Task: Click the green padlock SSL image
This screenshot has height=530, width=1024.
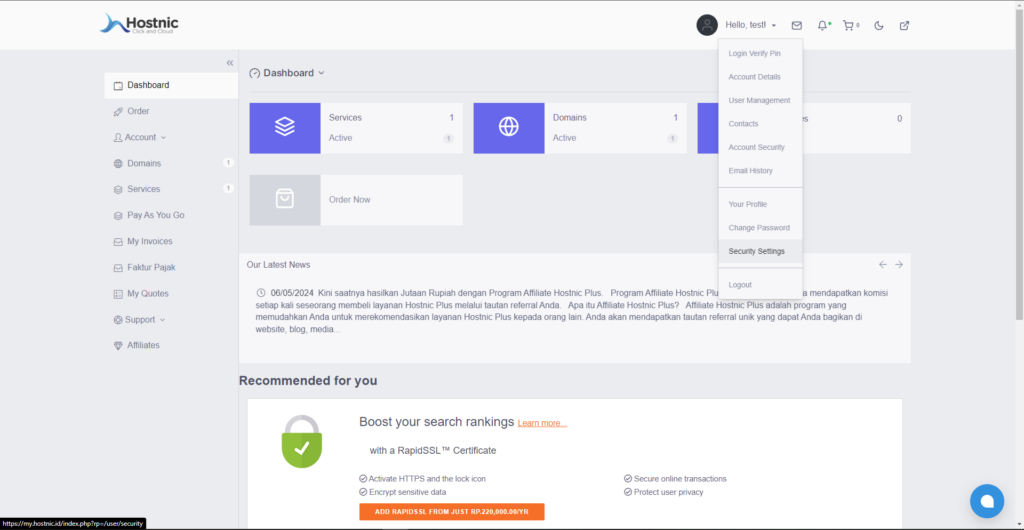Action: click(302, 442)
